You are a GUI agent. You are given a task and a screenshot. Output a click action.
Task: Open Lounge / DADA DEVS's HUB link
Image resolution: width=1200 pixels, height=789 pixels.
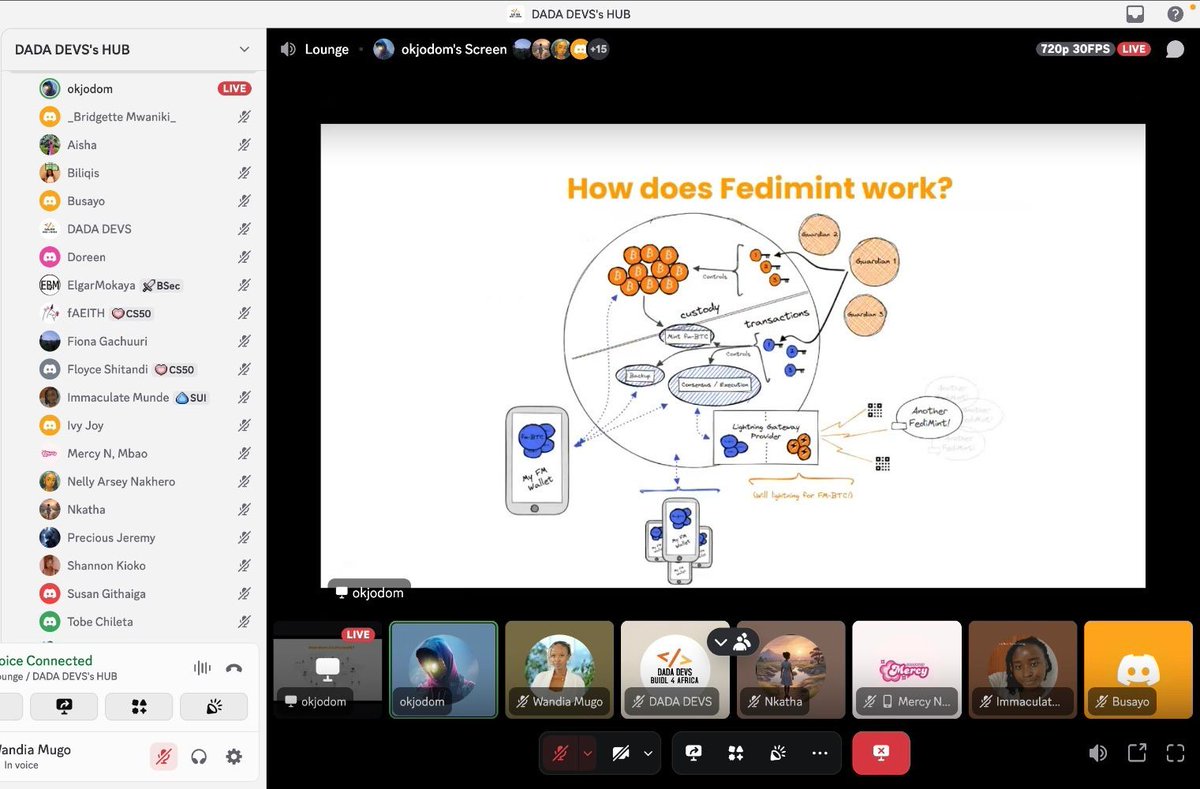[59, 677]
